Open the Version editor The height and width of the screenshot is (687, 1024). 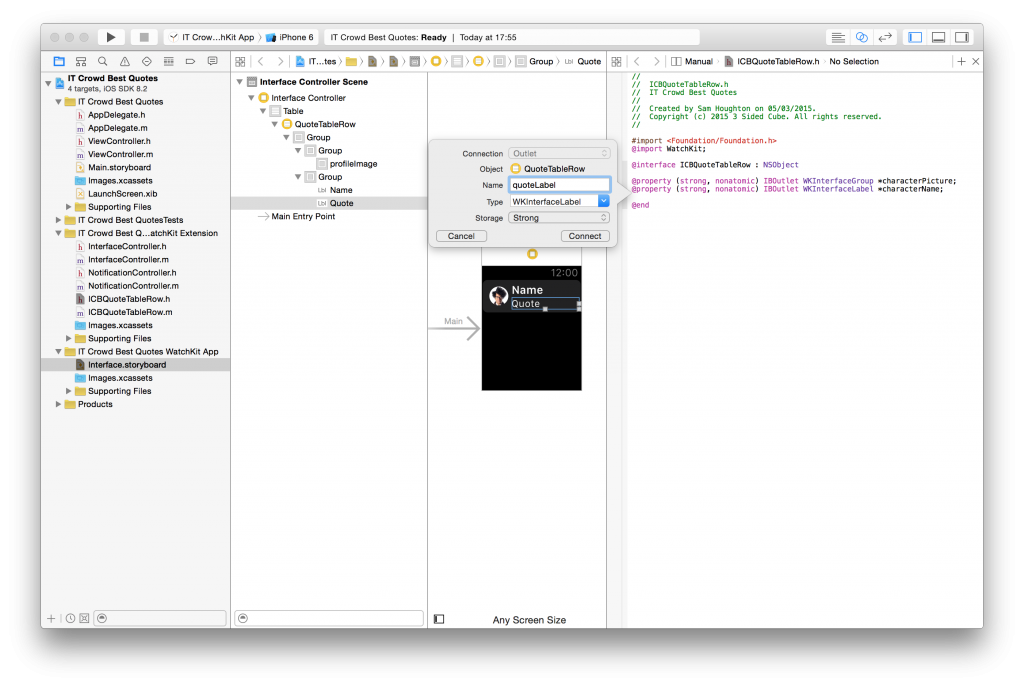(x=885, y=36)
